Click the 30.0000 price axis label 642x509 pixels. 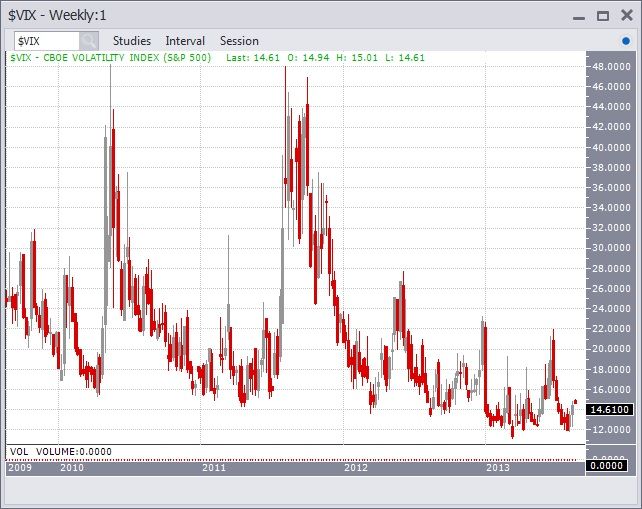(611, 248)
